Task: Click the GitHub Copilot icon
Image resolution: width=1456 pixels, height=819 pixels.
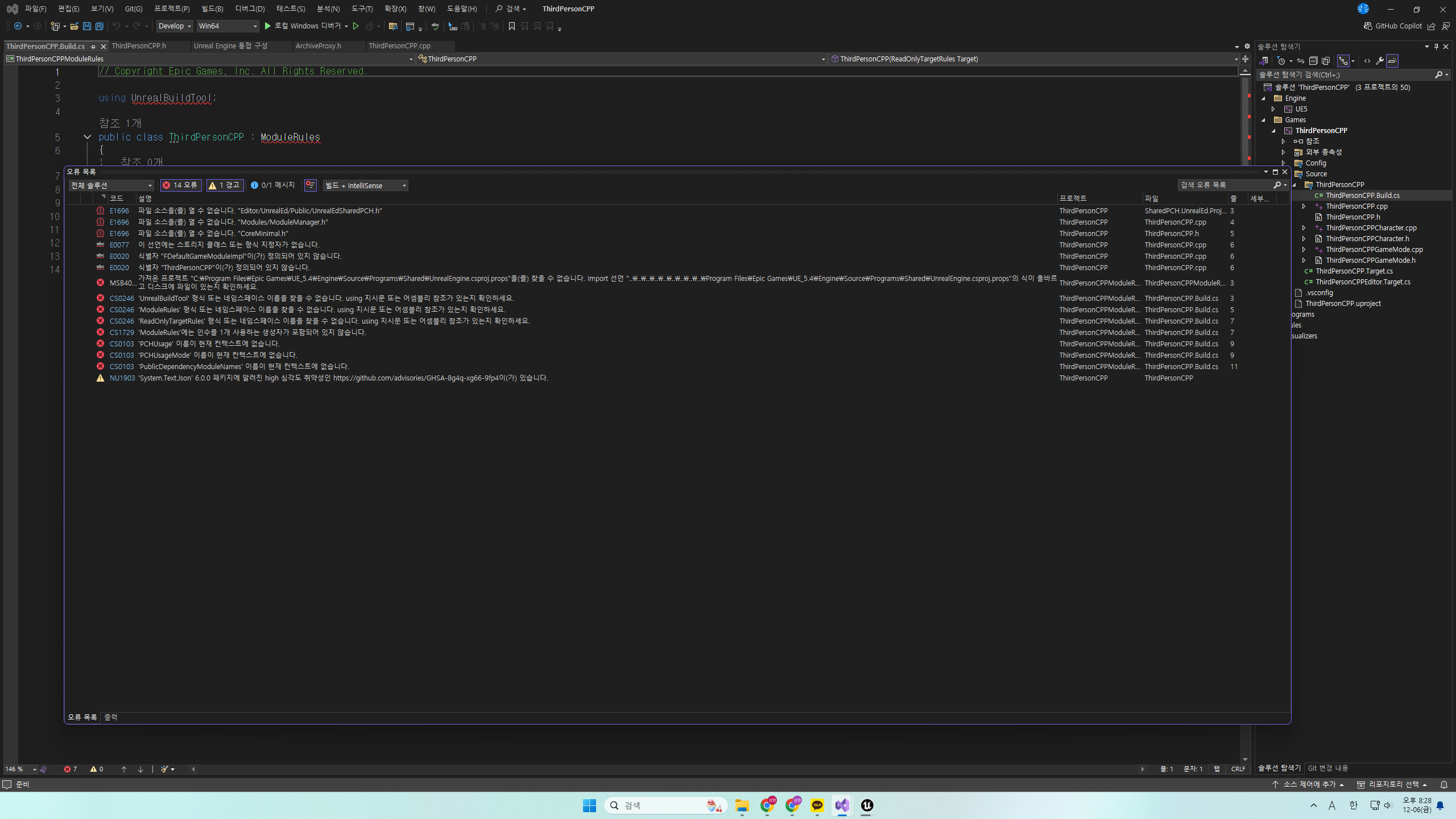Action: click(x=1368, y=26)
